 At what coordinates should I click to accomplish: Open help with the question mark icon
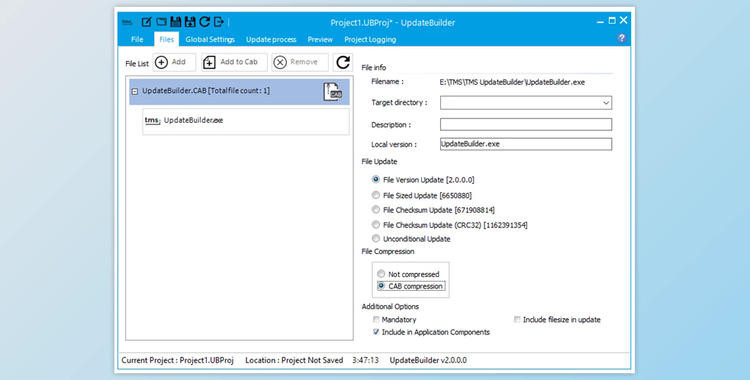(621, 38)
